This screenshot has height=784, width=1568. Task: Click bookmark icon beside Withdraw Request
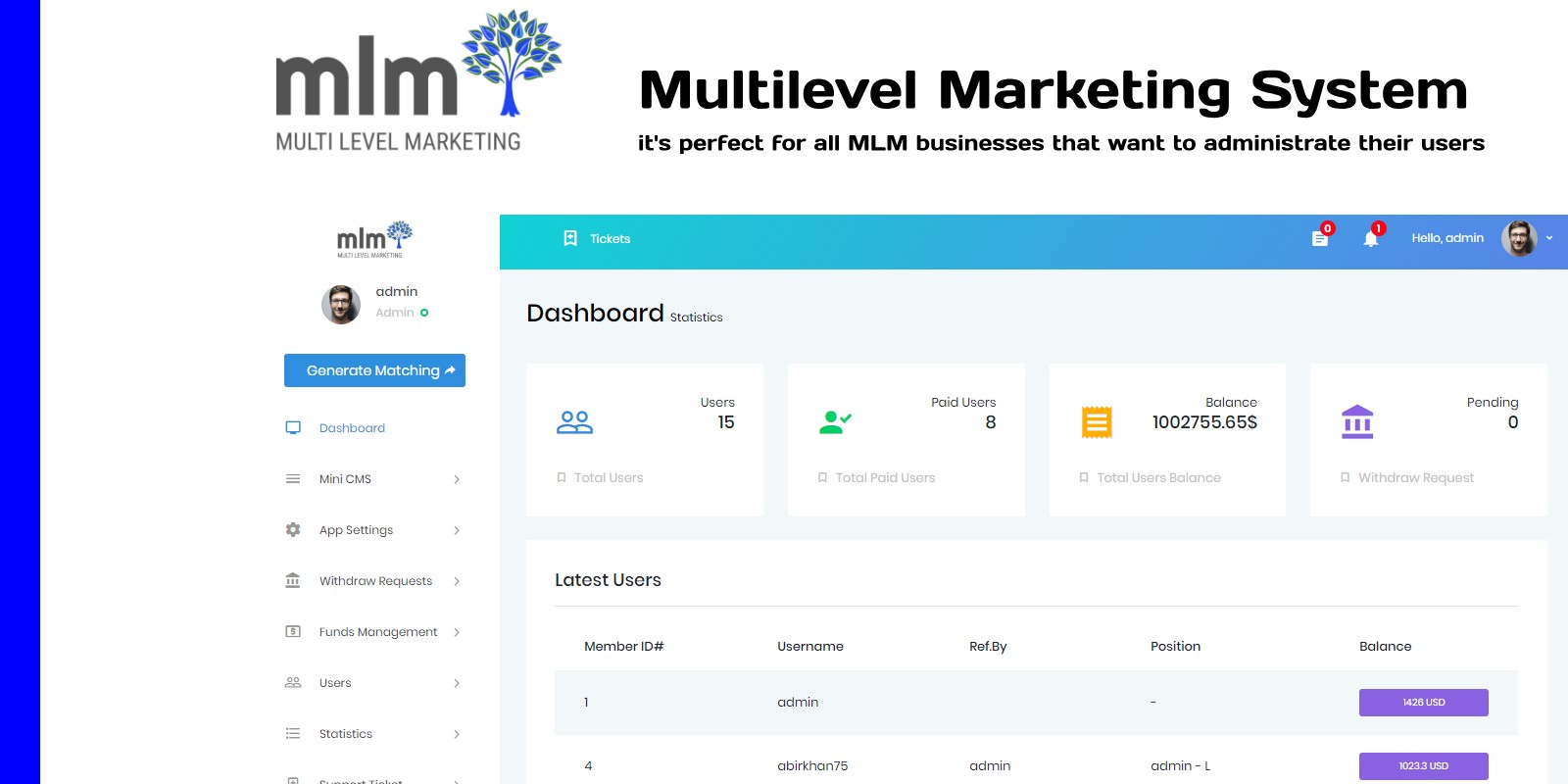1346,478
